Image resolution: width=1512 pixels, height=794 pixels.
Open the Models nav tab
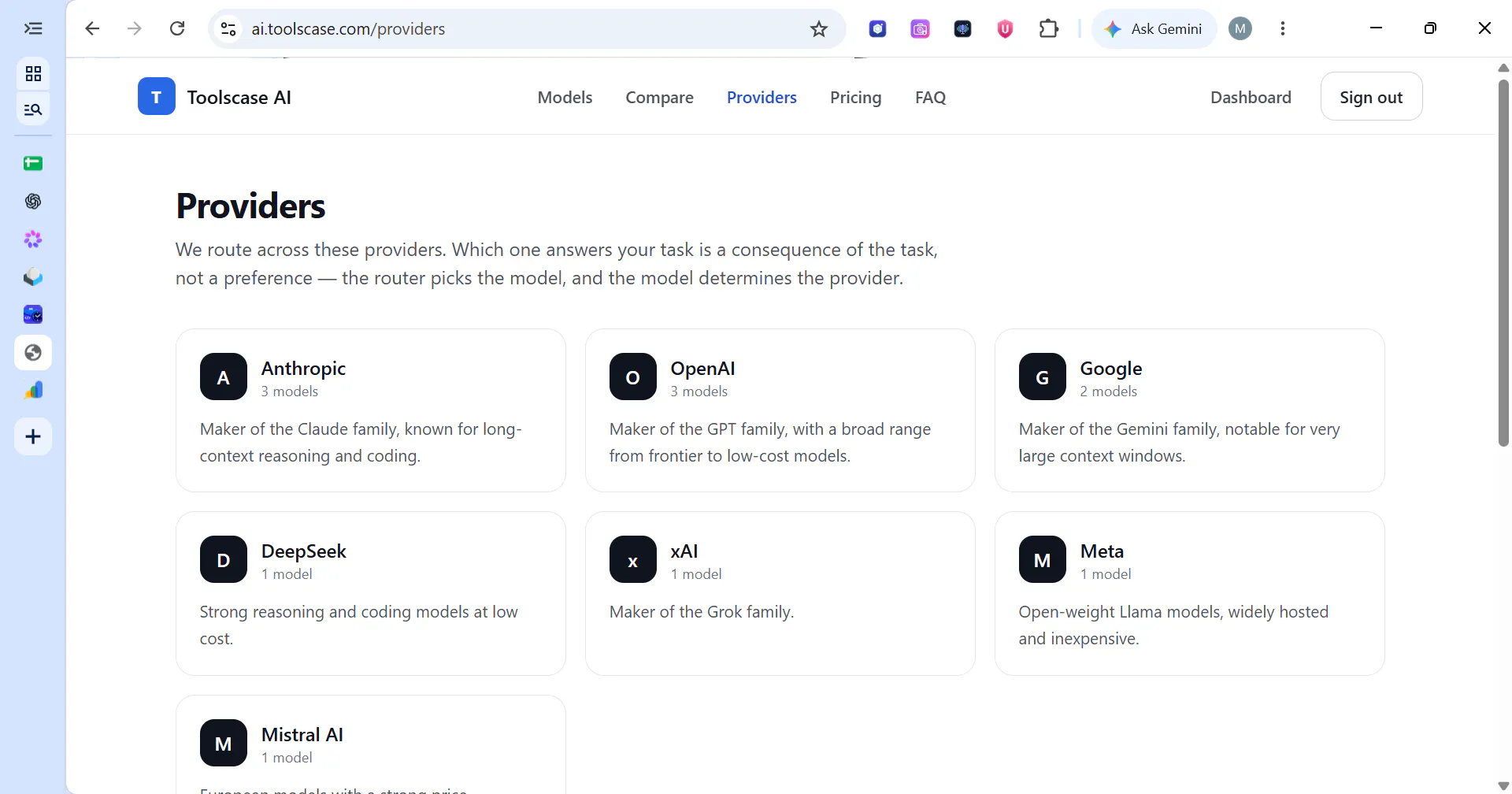[565, 97]
